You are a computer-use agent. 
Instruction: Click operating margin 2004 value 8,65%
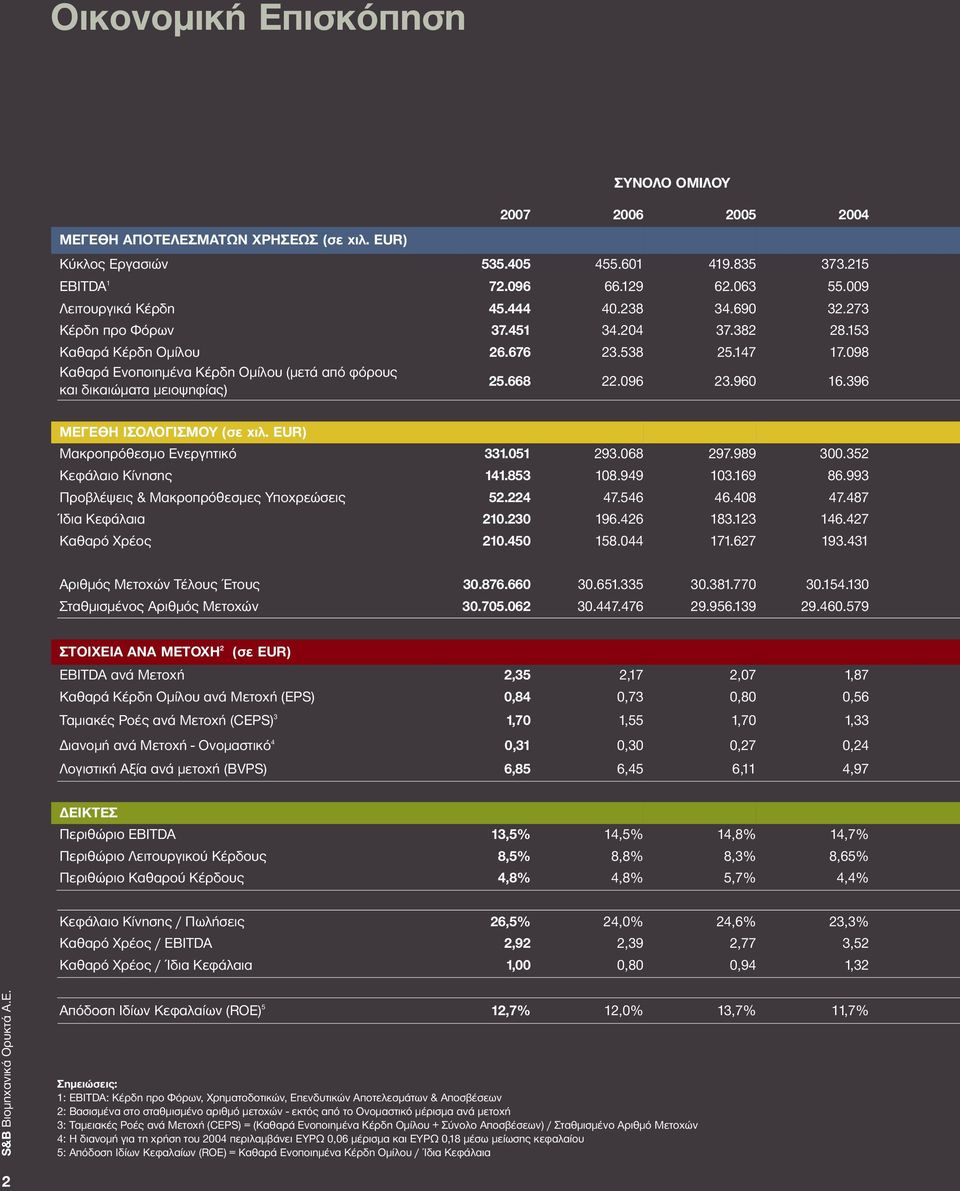[848, 856]
